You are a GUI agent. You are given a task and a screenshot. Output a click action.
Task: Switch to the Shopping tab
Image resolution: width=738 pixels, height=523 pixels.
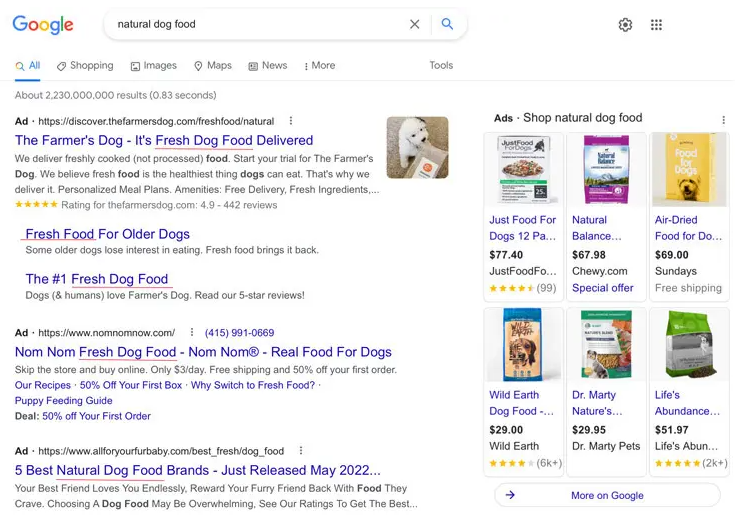(x=85, y=66)
